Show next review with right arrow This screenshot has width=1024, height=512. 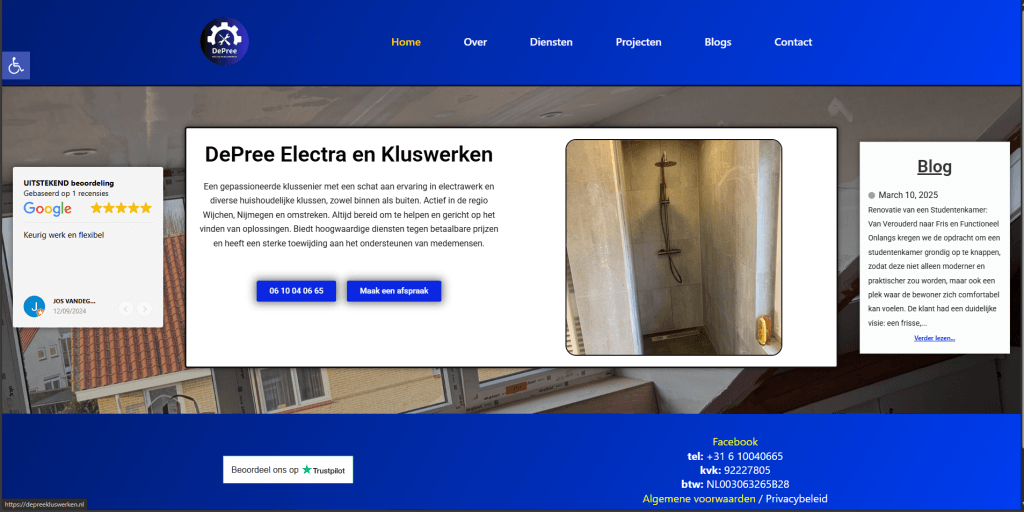pos(144,309)
